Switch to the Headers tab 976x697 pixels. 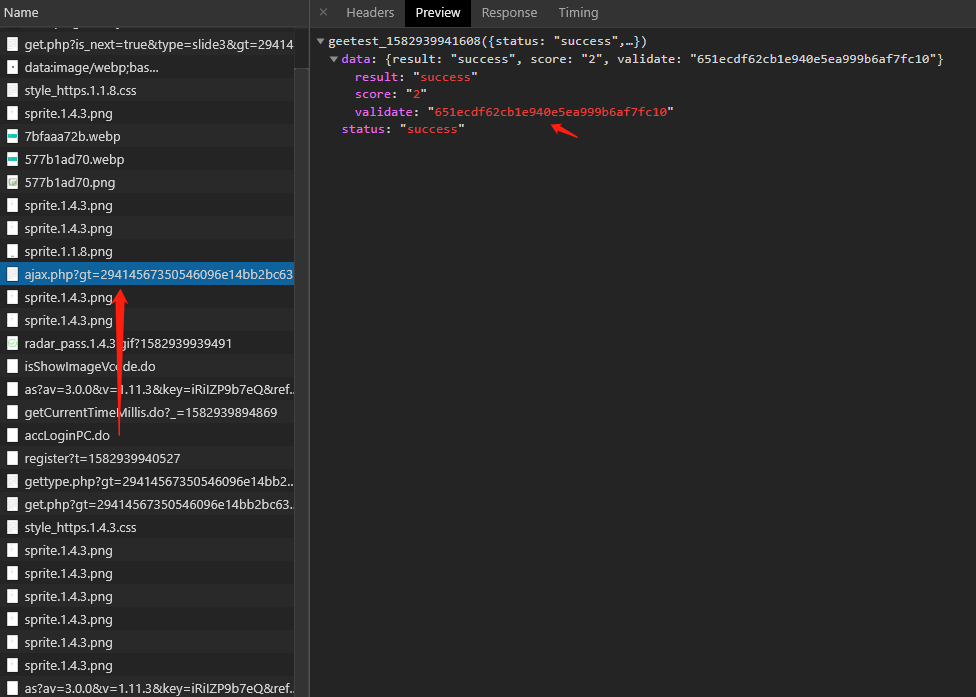click(370, 12)
